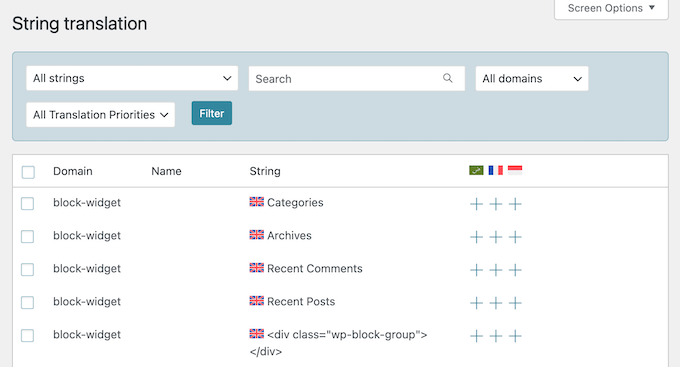Add Categories translation under red-white flag
The image size is (680, 367).
click(x=515, y=204)
